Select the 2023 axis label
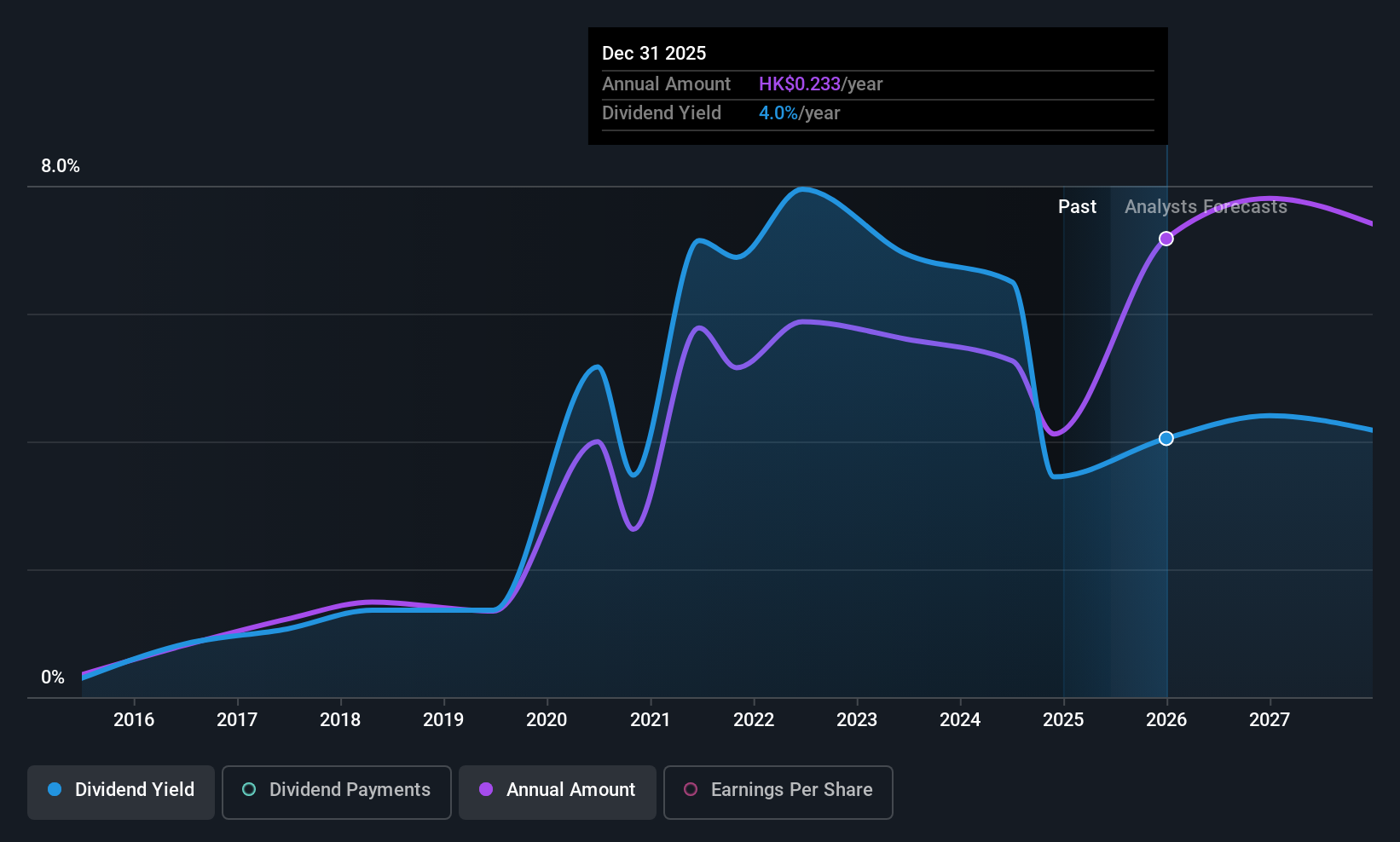 [857, 719]
